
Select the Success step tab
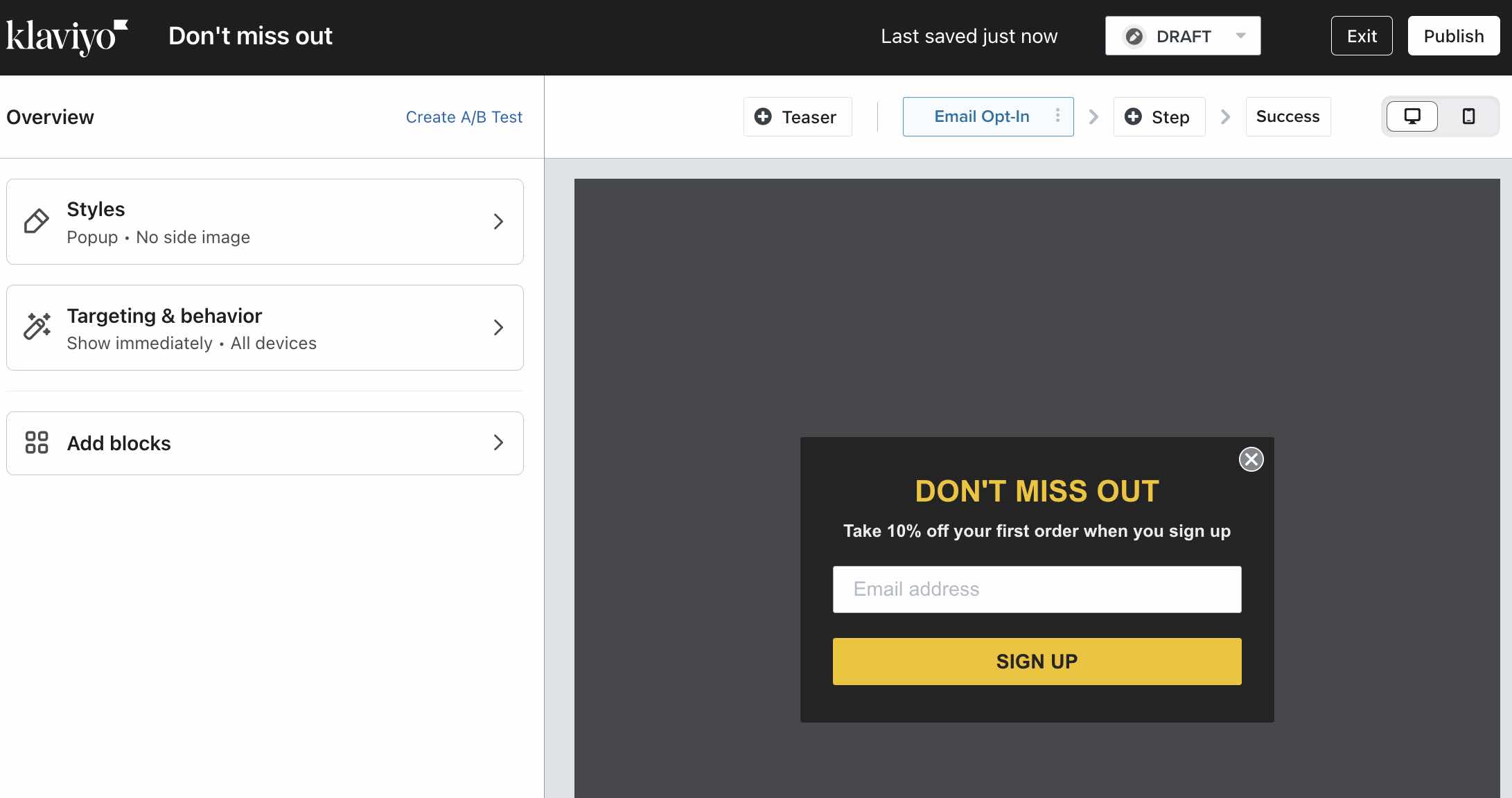(x=1288, y=116)
